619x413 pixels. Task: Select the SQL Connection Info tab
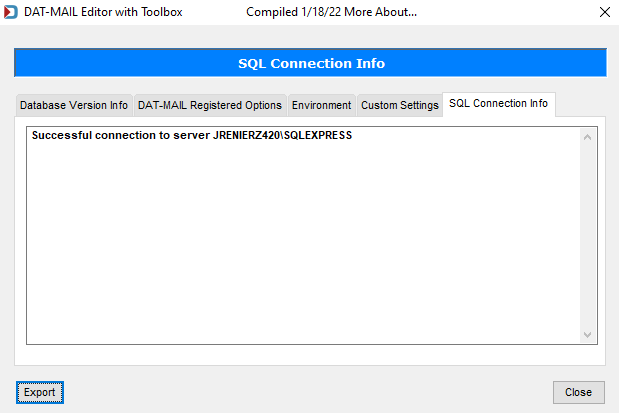499,104
